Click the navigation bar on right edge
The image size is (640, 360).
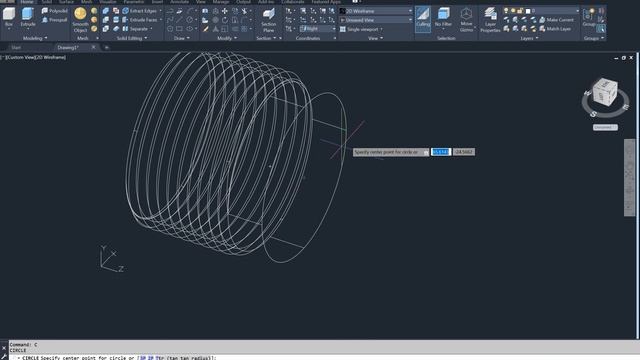click(629, 178)
